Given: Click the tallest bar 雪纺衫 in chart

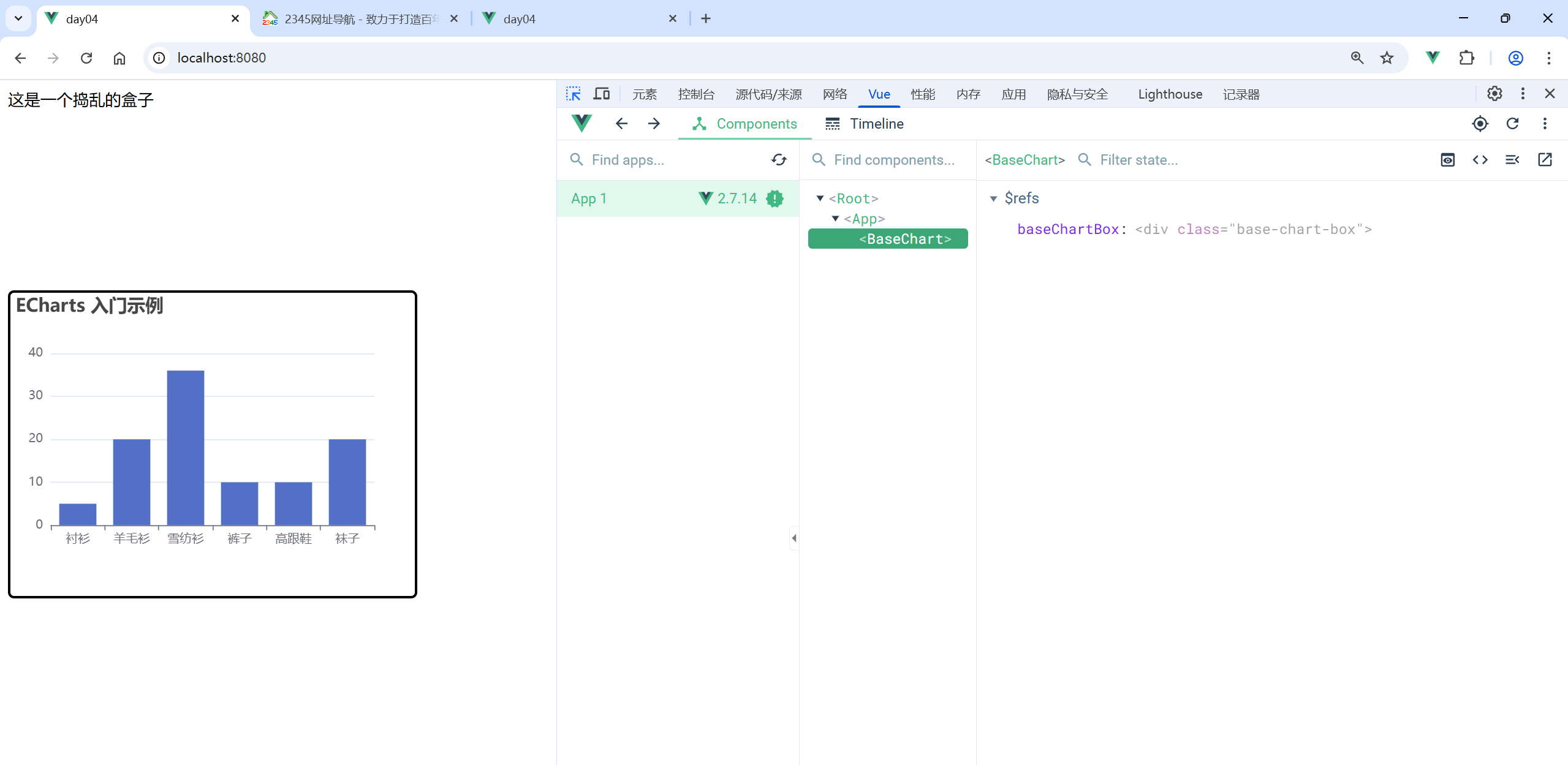Looking at the screenshot, I should [185, 447].
